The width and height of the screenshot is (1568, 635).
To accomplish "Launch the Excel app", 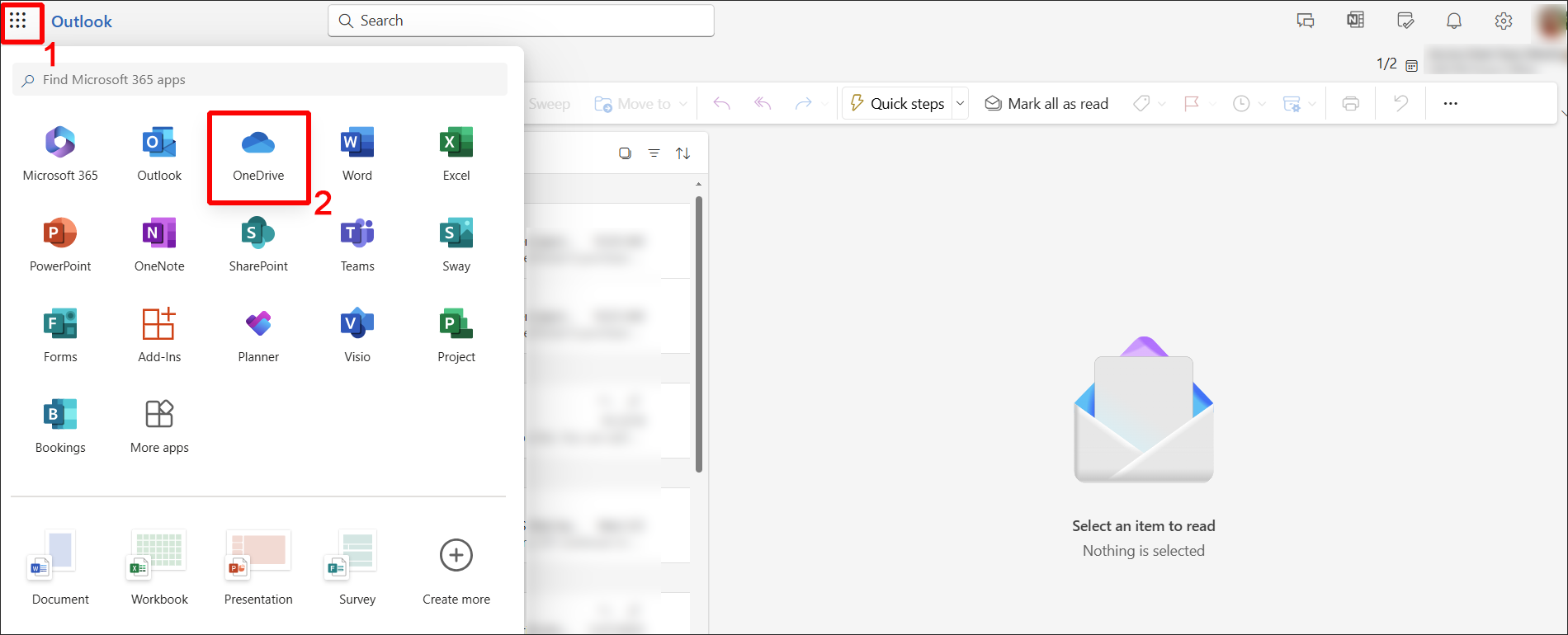I will [456, 154].
